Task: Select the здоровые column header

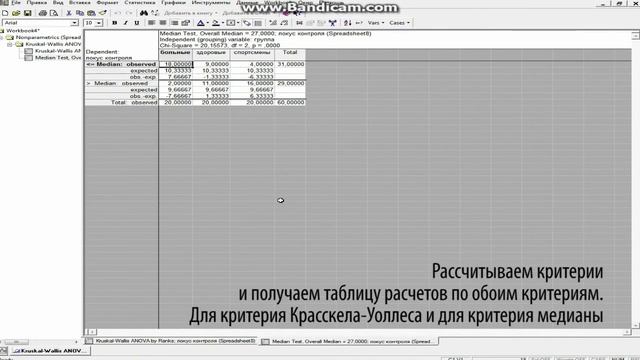Action: pyautogui.click(x=211, y=54)
